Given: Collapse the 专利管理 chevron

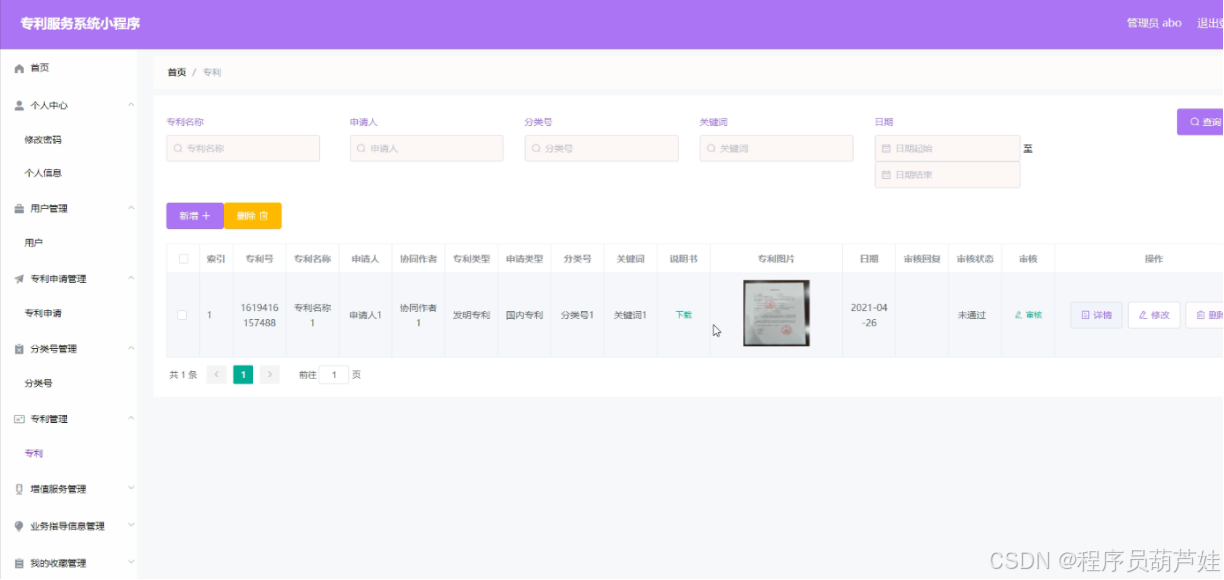Looking at the screenshot, I should tap(131, 419).
